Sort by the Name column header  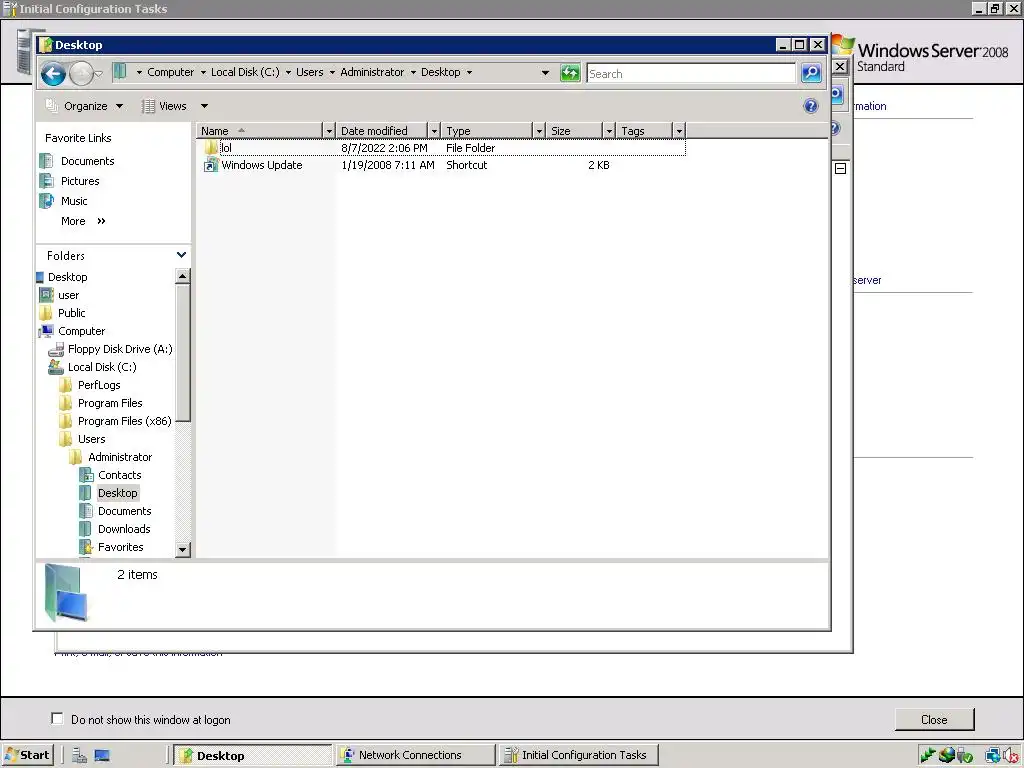[x=259, y=131]
